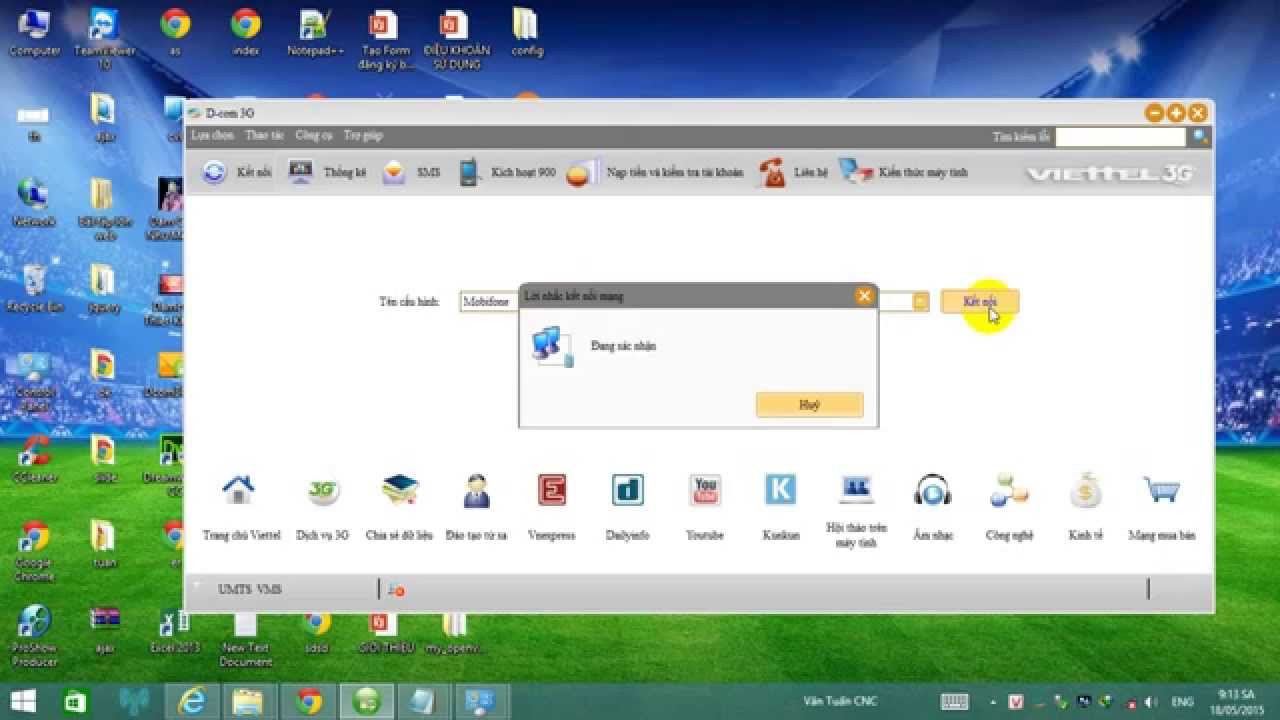The image size is (1280, 720).
Task: Select the config folder on desktop
Action: pyautogui.click(x=526, y=33)
